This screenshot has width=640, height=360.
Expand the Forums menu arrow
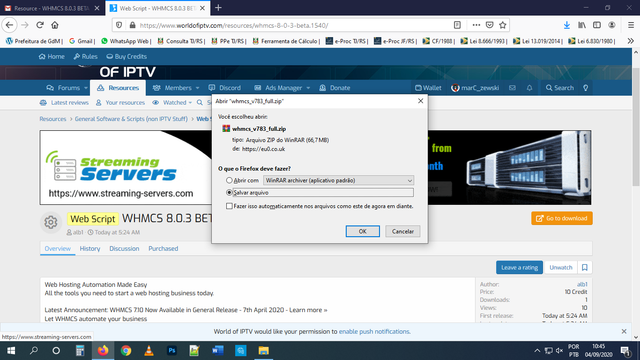click(x=86, y=88)
